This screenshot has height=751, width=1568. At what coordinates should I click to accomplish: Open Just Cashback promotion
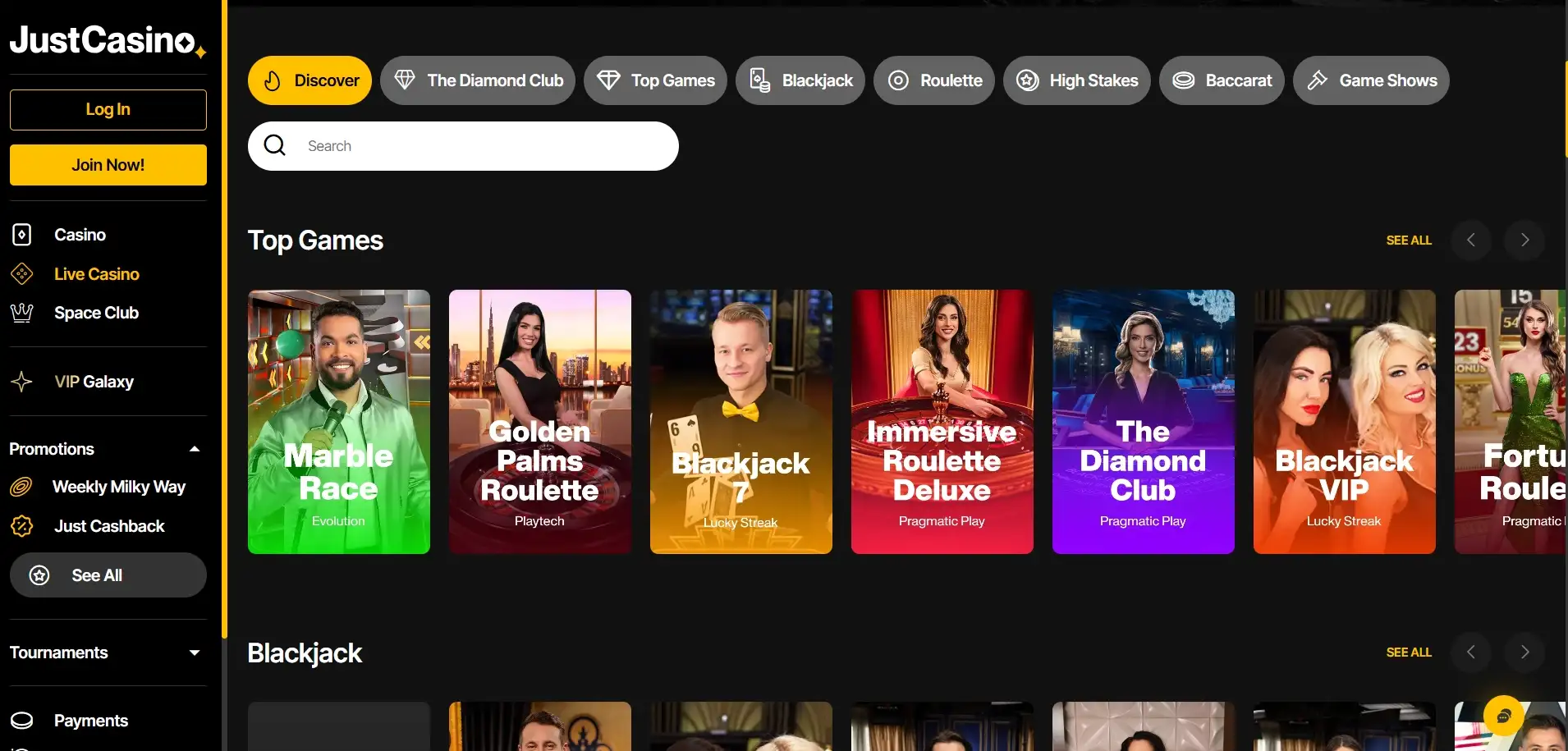coord(109,526)
